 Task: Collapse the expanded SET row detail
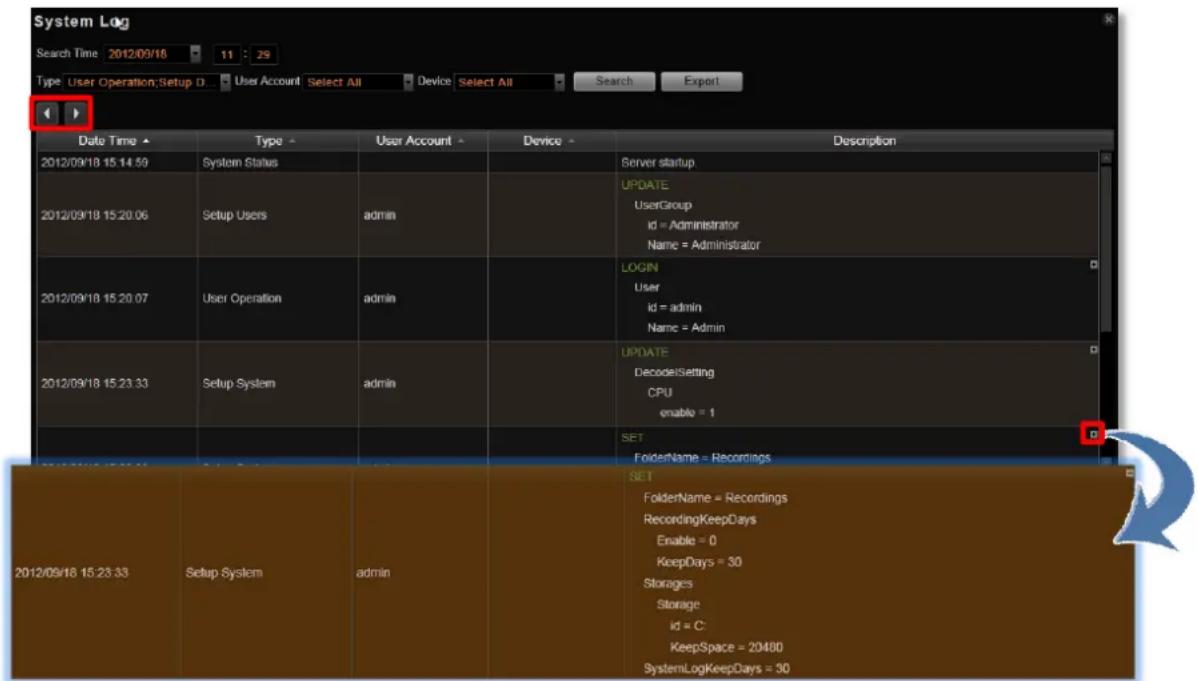pyautogui.click(x=1129, y=473)
